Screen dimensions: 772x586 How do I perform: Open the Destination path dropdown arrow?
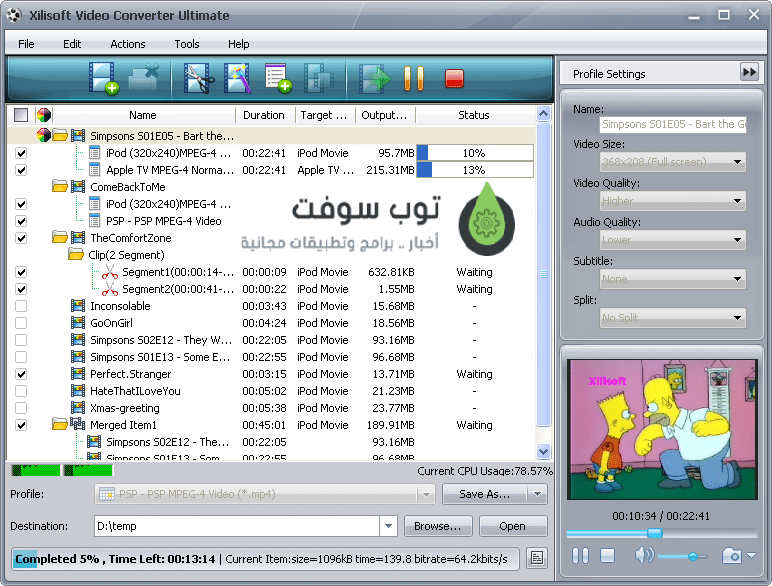click(388, 526)
